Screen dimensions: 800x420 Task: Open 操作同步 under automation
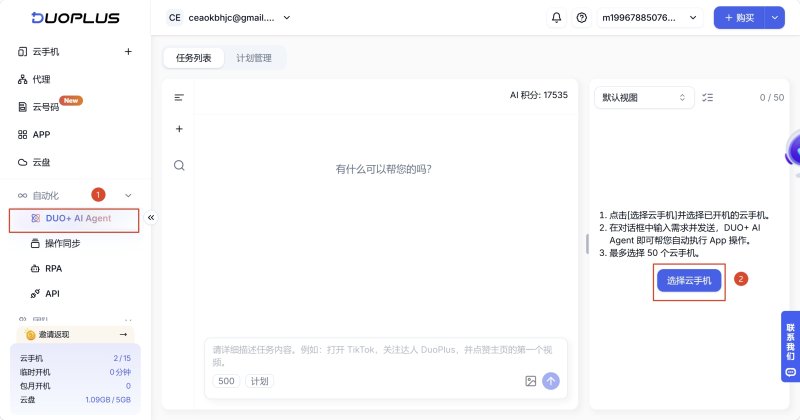62,243
